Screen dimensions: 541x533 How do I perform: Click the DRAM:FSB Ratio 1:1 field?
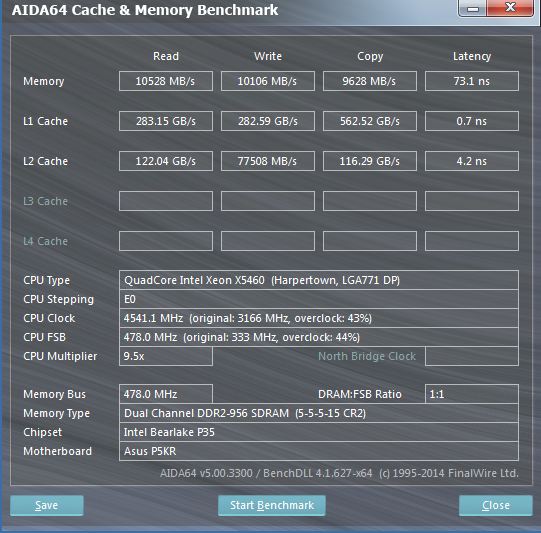pyautogui.click(x=472, y=394)
